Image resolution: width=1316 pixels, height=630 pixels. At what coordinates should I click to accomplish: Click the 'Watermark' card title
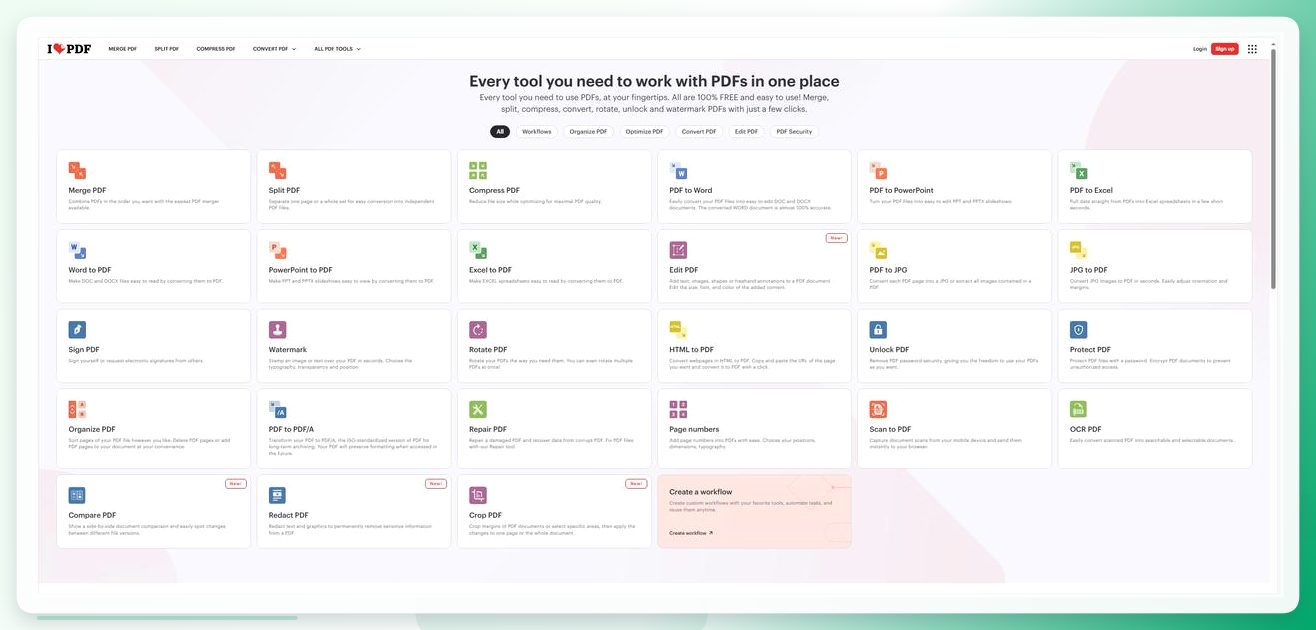[x=288, y=350]
